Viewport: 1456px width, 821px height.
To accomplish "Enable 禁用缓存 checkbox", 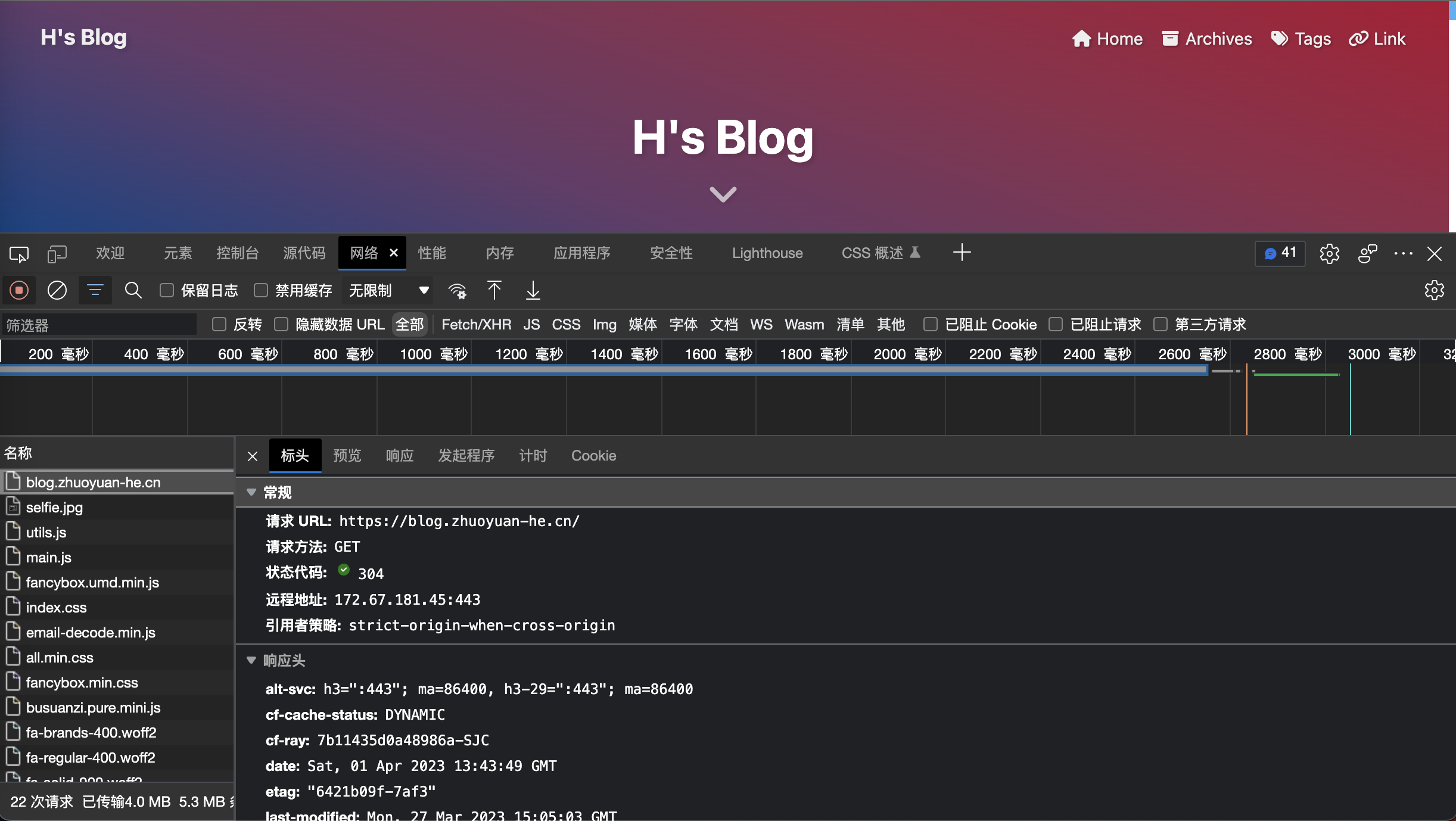I will (x=261, y=290).
